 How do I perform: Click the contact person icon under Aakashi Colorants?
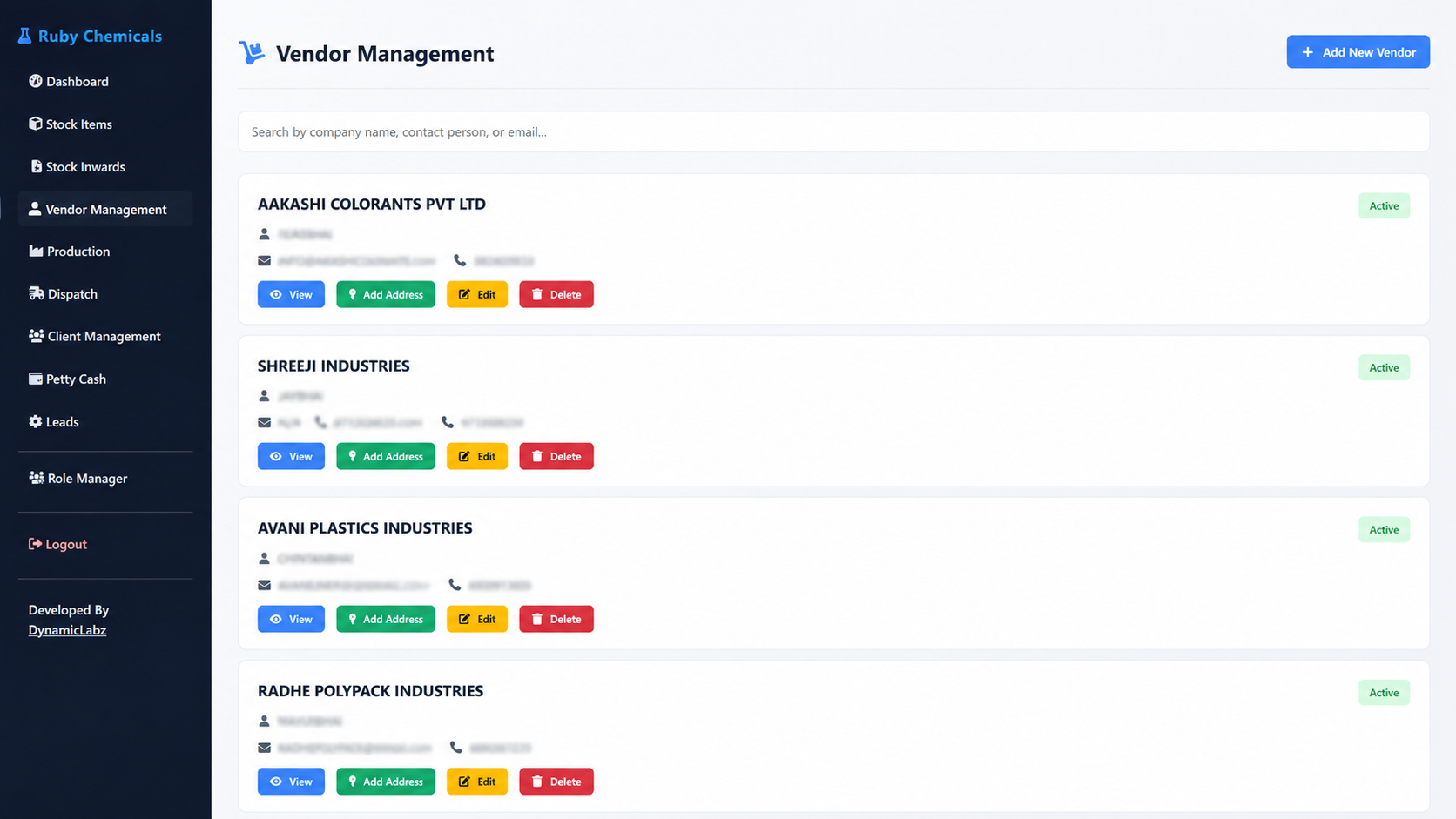265,234
